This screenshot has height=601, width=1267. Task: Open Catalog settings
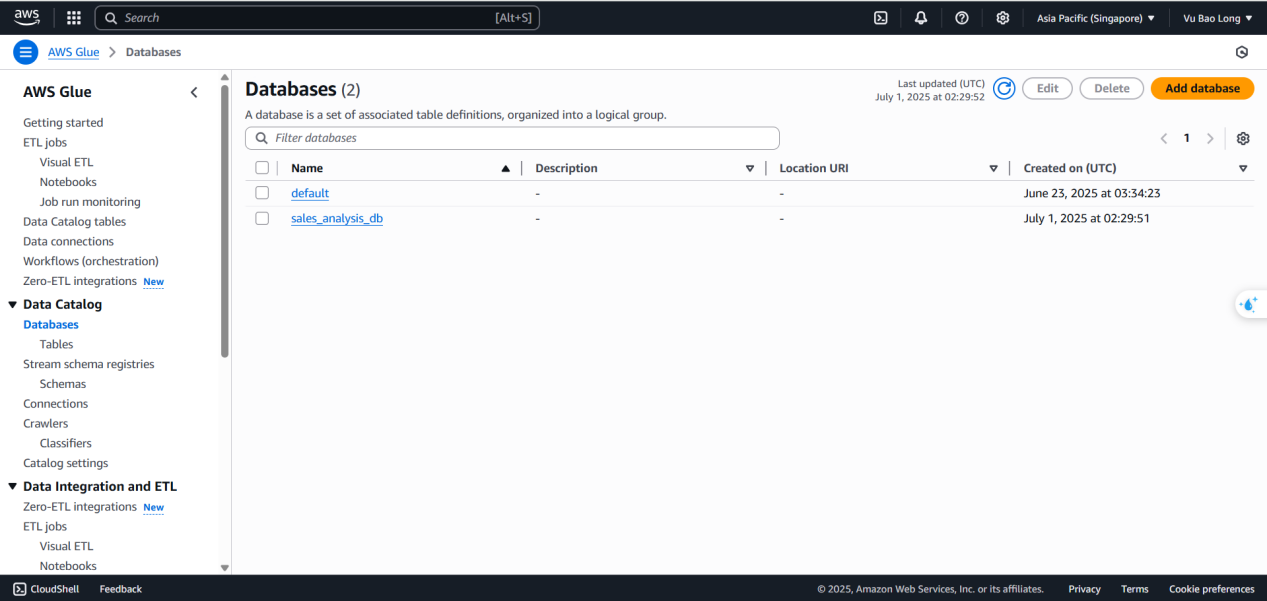pos(66,463)
